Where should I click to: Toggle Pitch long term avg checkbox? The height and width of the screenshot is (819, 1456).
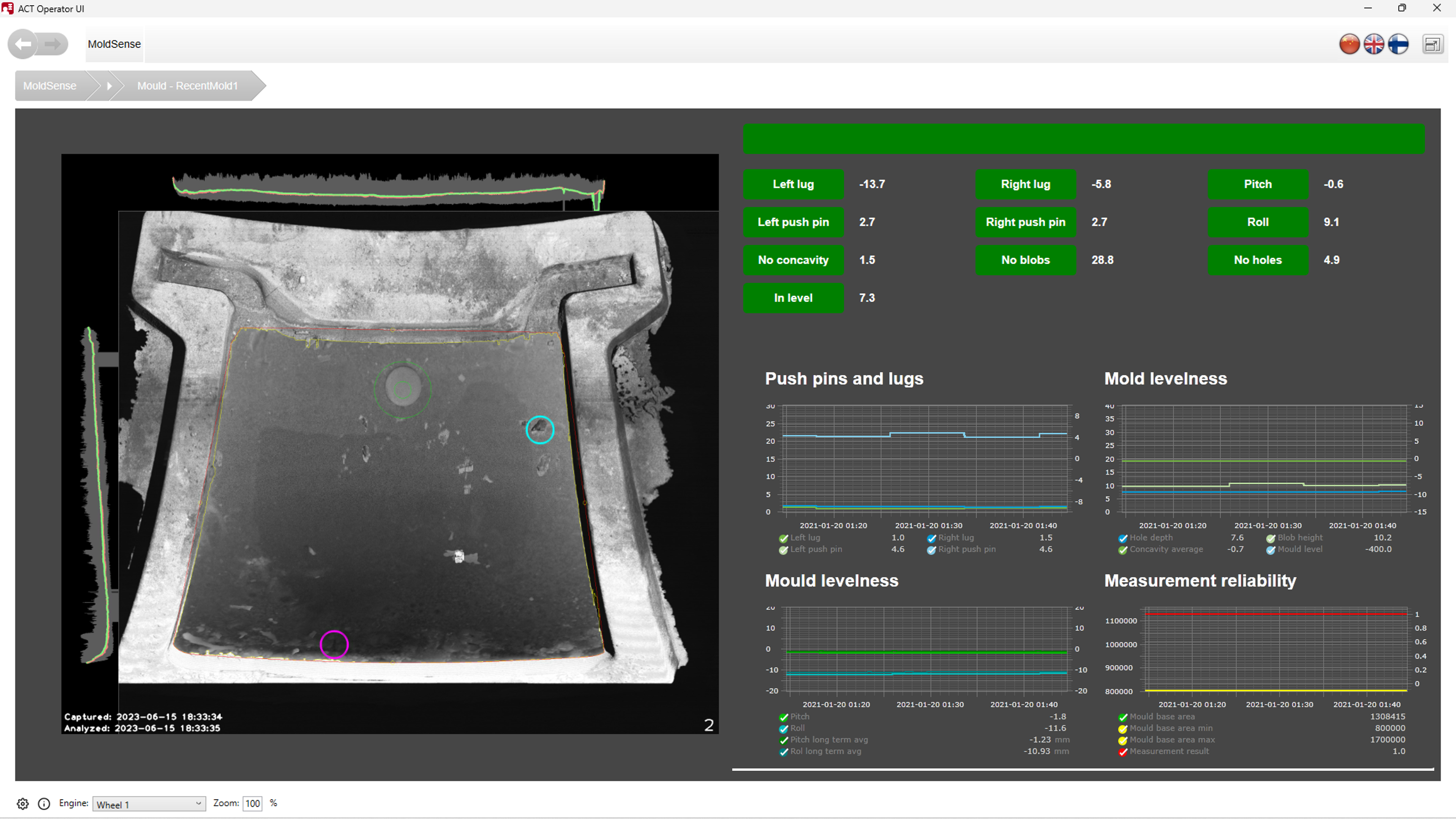pyautogui.click(x=783, y=740)
